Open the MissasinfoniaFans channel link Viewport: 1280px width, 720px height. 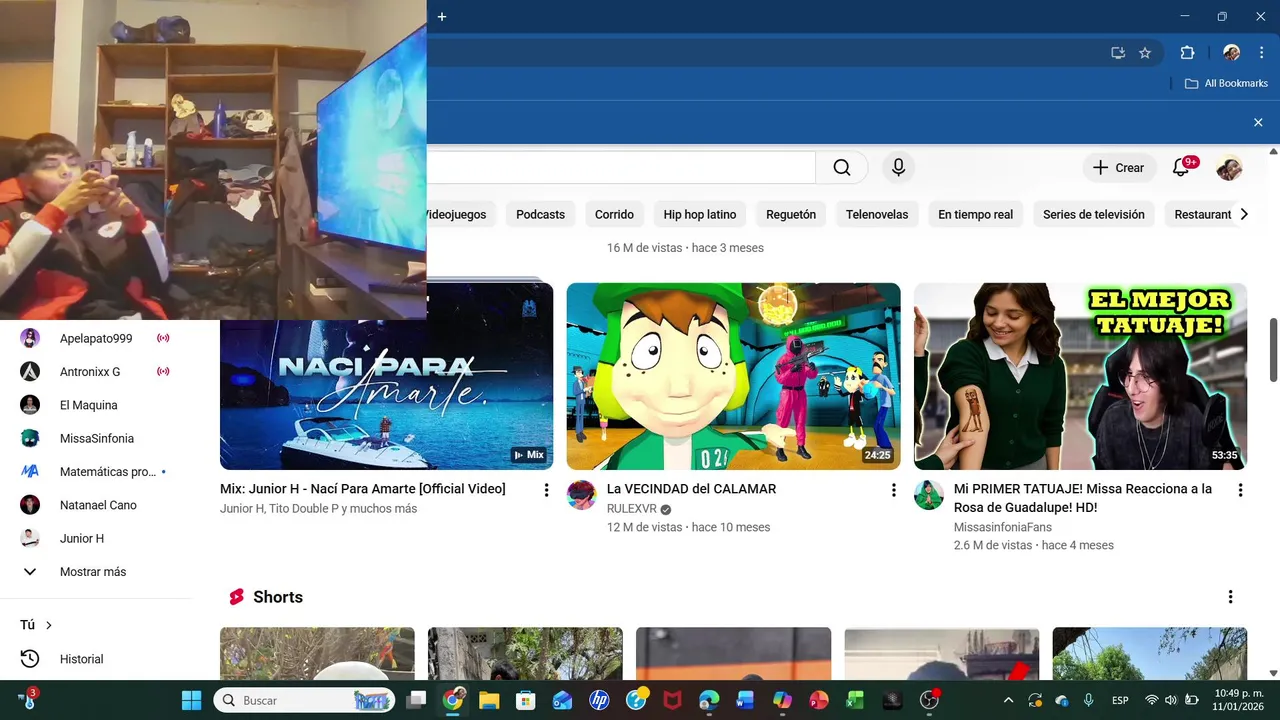pyautogui.click(x=1003, y=527)
